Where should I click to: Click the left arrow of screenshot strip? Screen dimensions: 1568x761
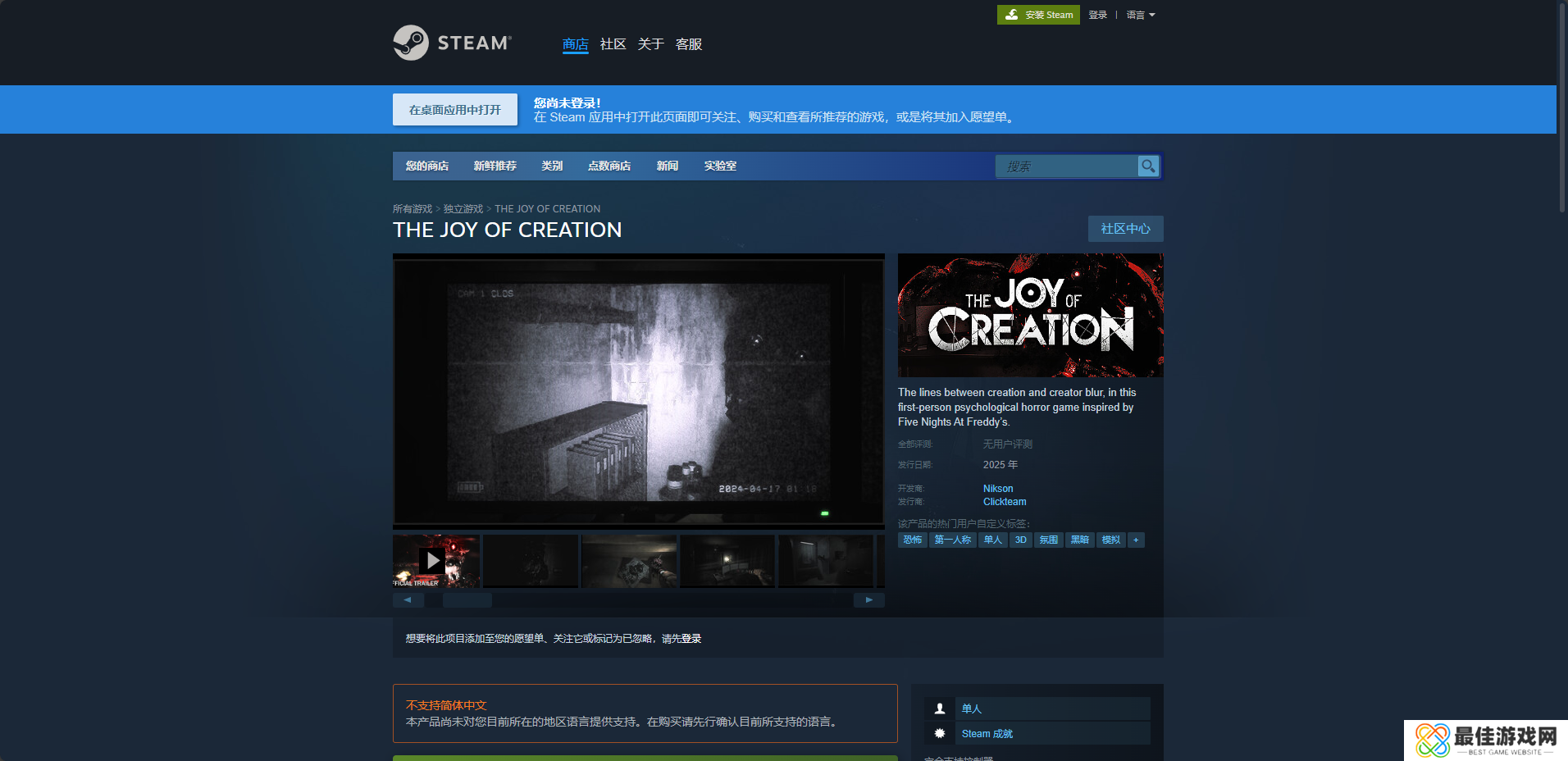[x=408, y=600]
